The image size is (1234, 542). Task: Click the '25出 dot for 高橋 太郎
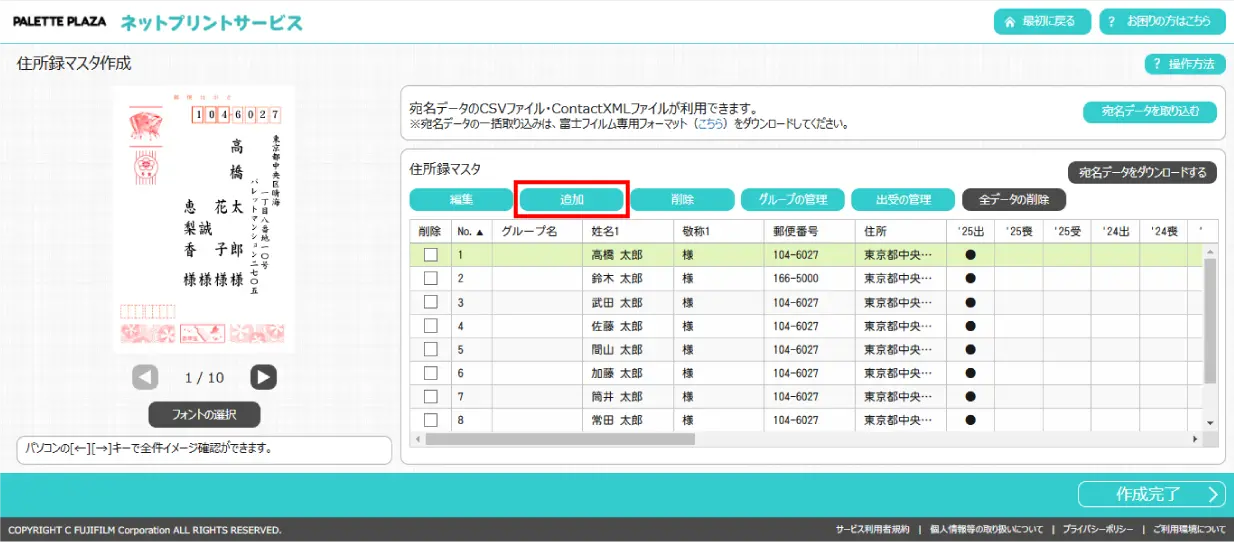point(970,255)
